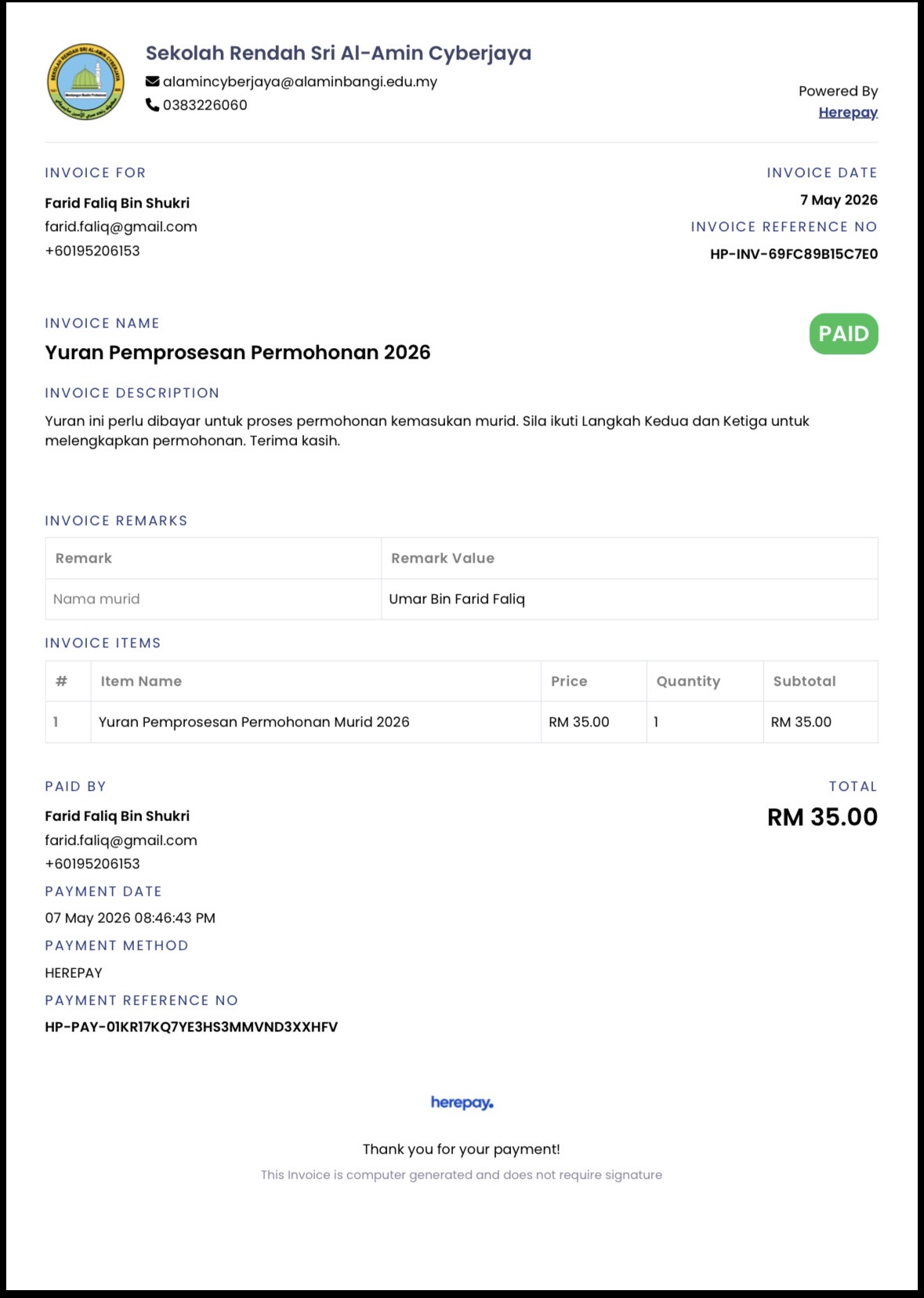This screenshot has height=1298, width=924.
Task: Click the Sekolah Rendah Sri Al-Amin Cyberjaya heading
Action: pyautogui.click(x=339, y=53)
